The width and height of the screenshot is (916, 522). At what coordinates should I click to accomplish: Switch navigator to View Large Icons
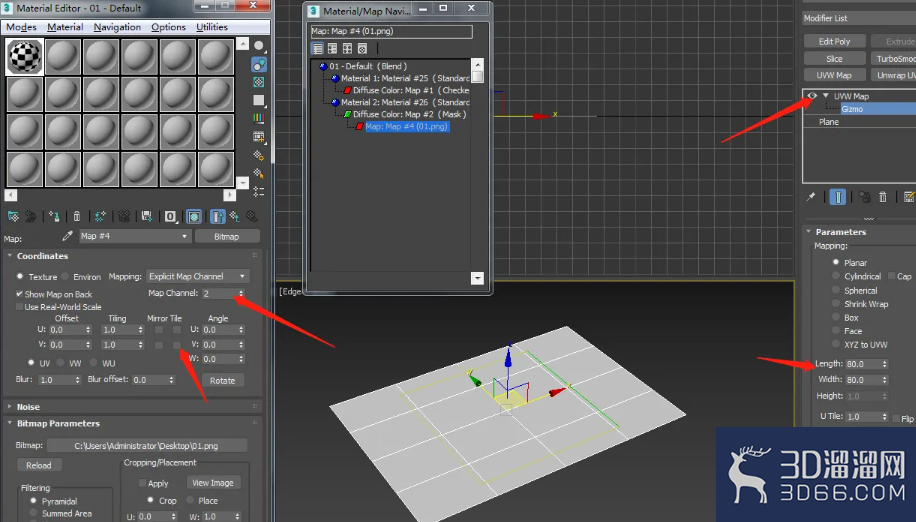[x=362, y=48]
